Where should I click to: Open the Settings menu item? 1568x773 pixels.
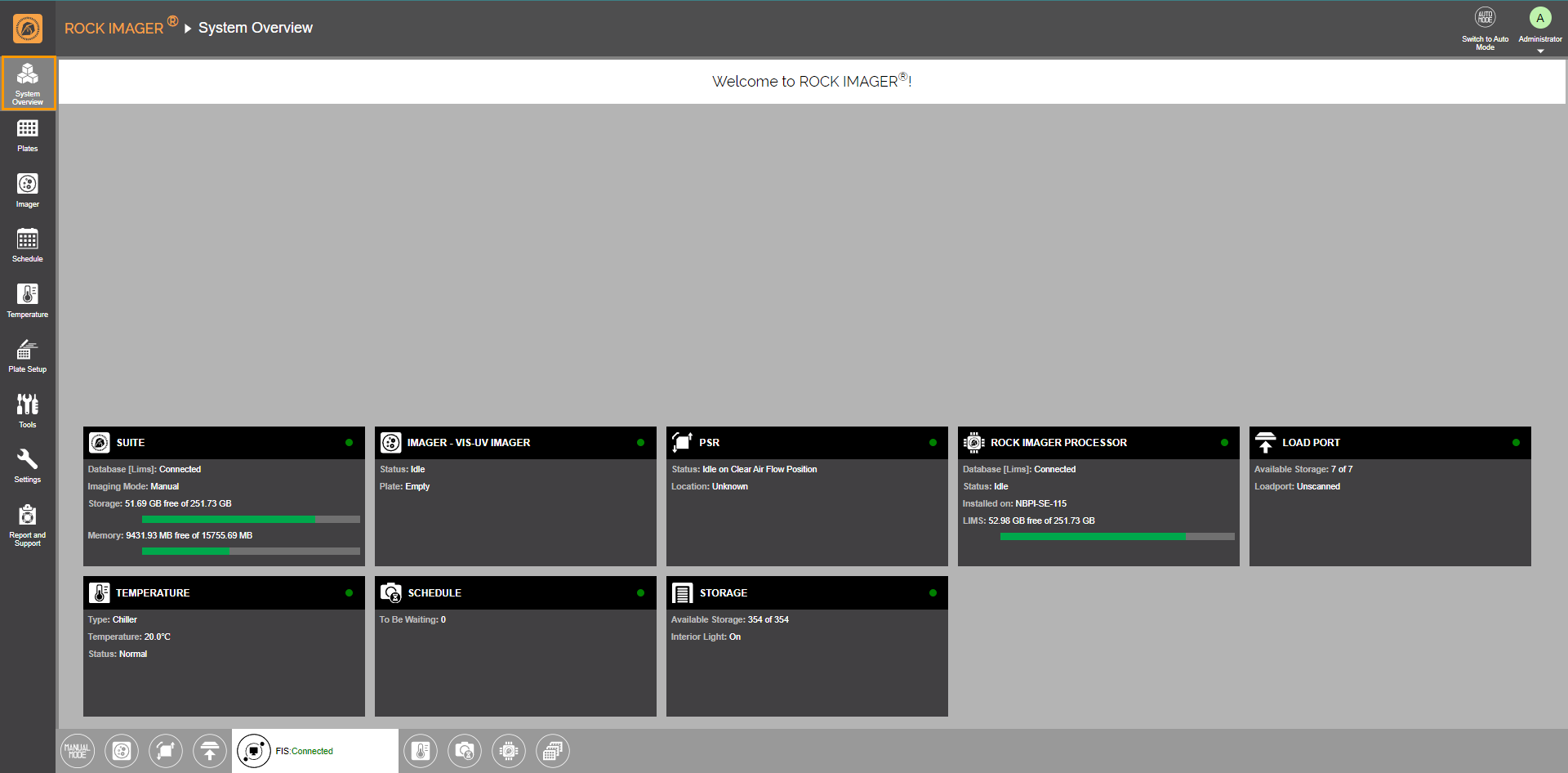click(x=27, y=466)
